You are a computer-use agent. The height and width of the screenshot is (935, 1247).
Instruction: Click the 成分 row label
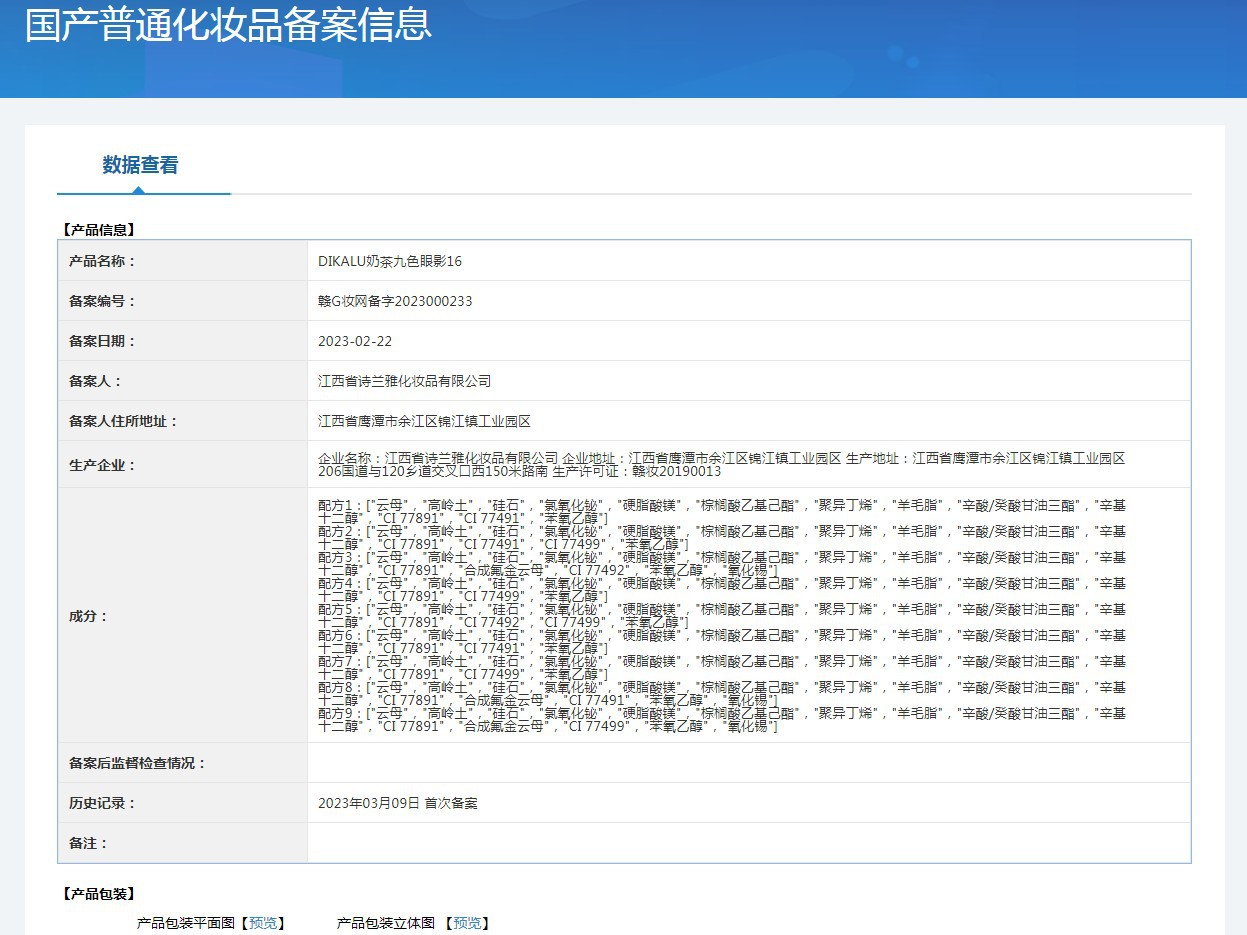[x=88, y=616]
